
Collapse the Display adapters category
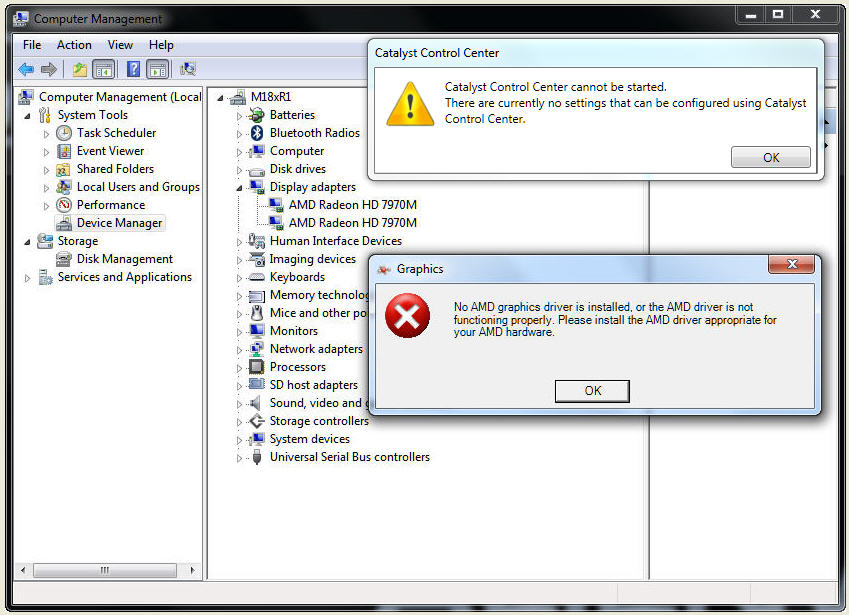click(x=239, y=188)
